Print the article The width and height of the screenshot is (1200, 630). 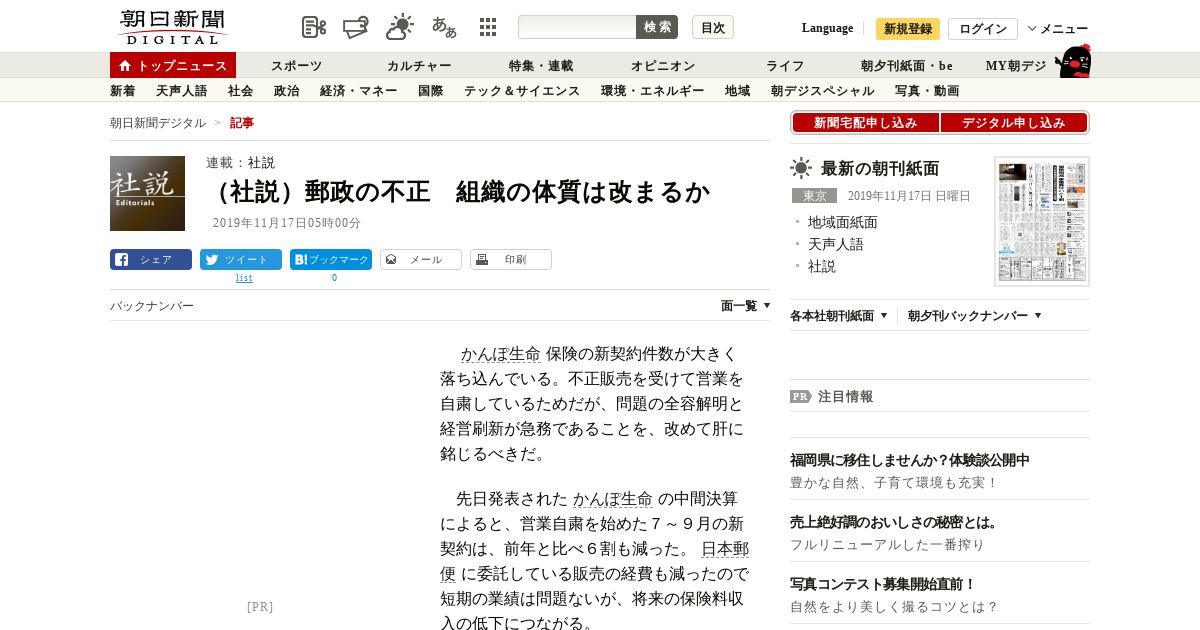coord(511,260)
